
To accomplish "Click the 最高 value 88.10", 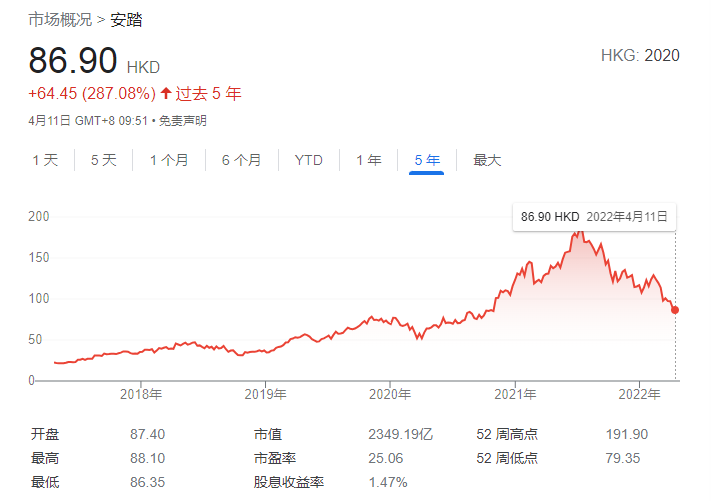I will (x=147, y=458).
